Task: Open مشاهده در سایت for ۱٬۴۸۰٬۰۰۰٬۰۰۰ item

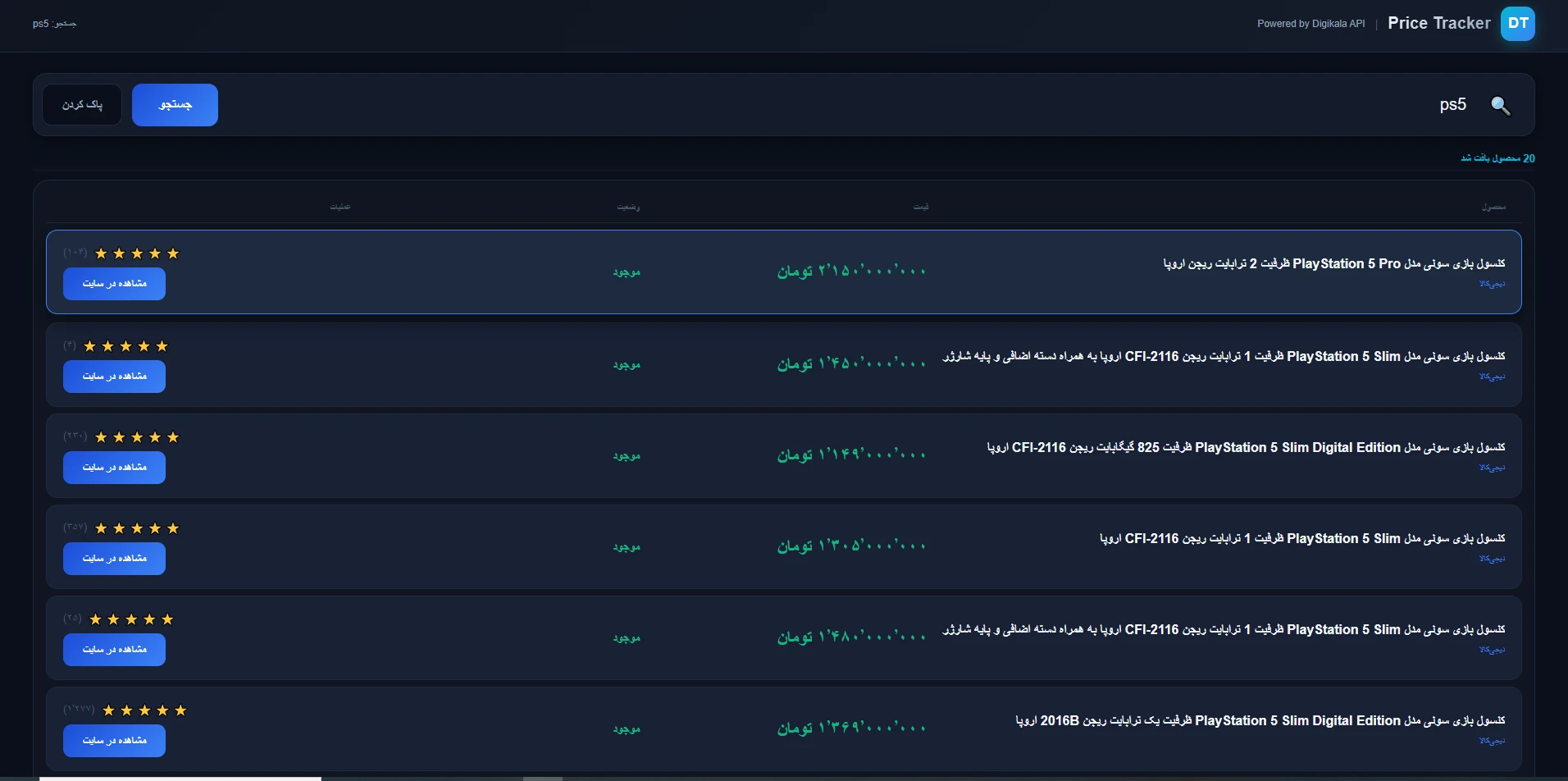Action: 114,650
